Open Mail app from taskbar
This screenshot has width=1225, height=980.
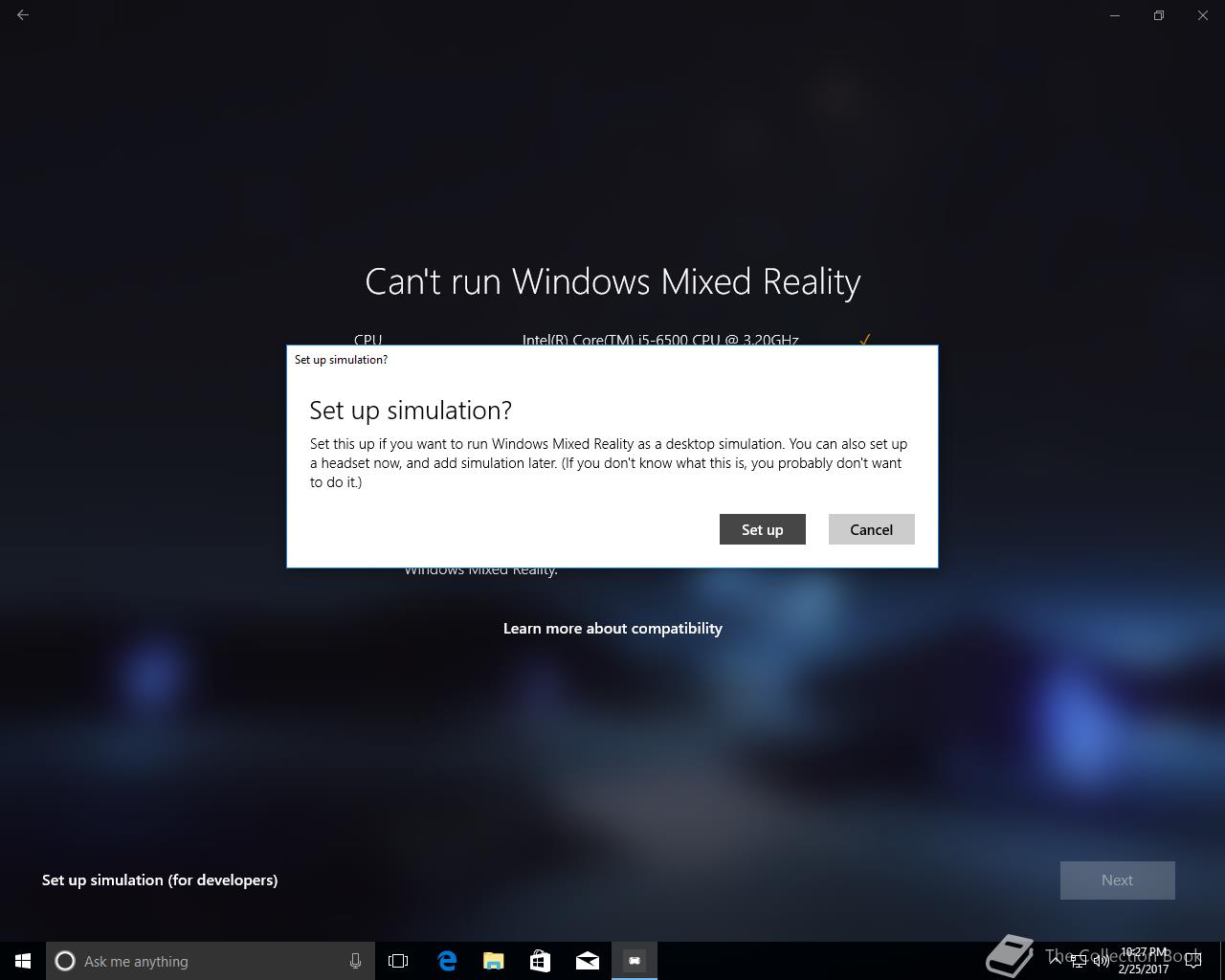point(588,961)
